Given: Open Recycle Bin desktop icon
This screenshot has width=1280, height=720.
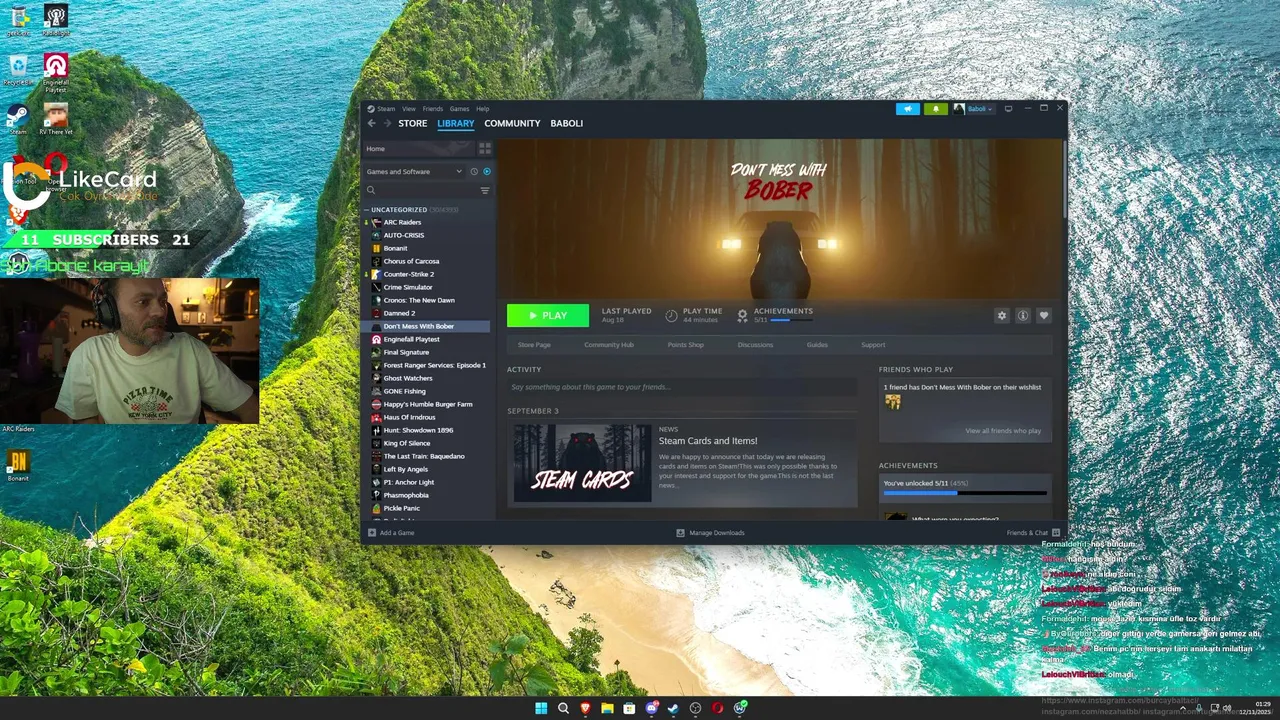Looking at the screenshot, I should [x=17, y=68].
